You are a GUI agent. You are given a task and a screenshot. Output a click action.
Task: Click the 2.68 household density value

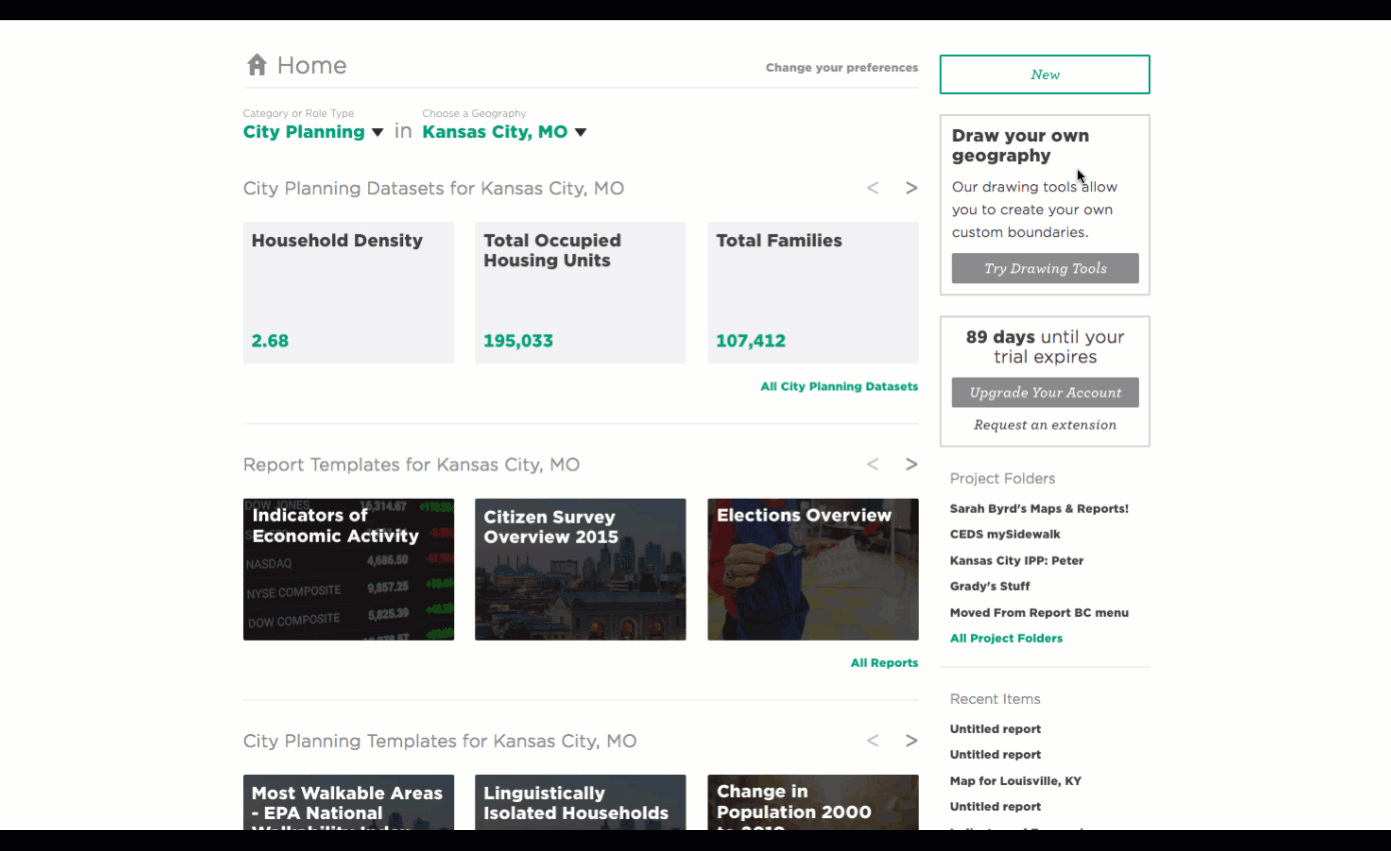pyautogui.click(x=270, y=341)
